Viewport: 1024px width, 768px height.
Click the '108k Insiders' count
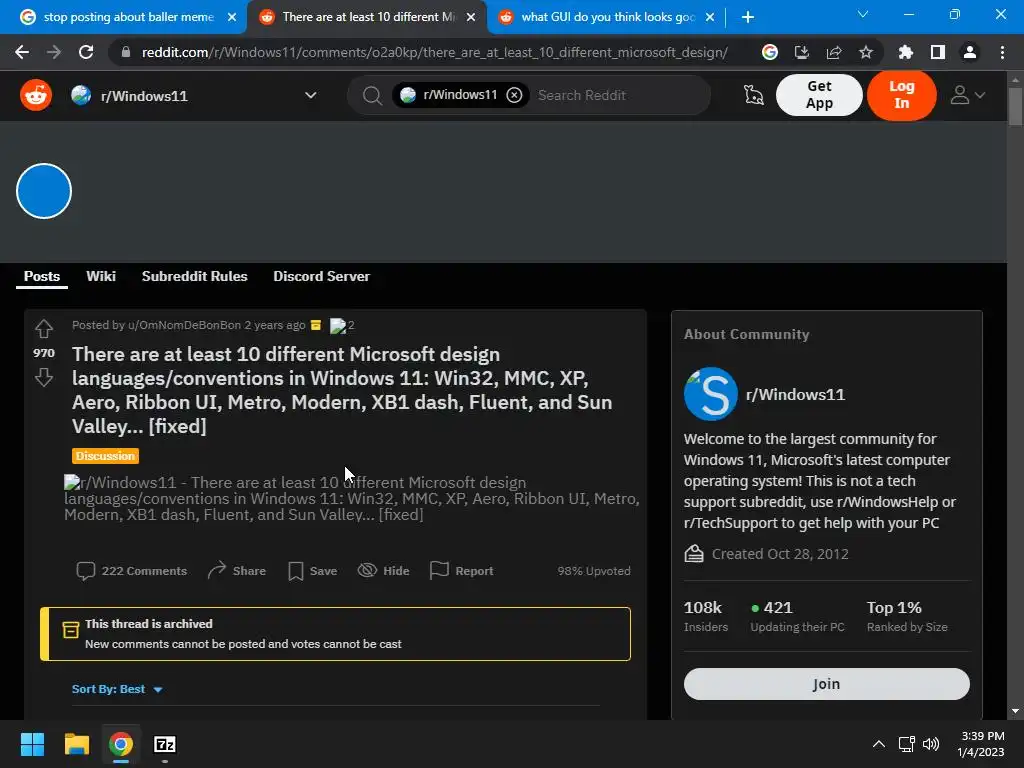(705, 616)
